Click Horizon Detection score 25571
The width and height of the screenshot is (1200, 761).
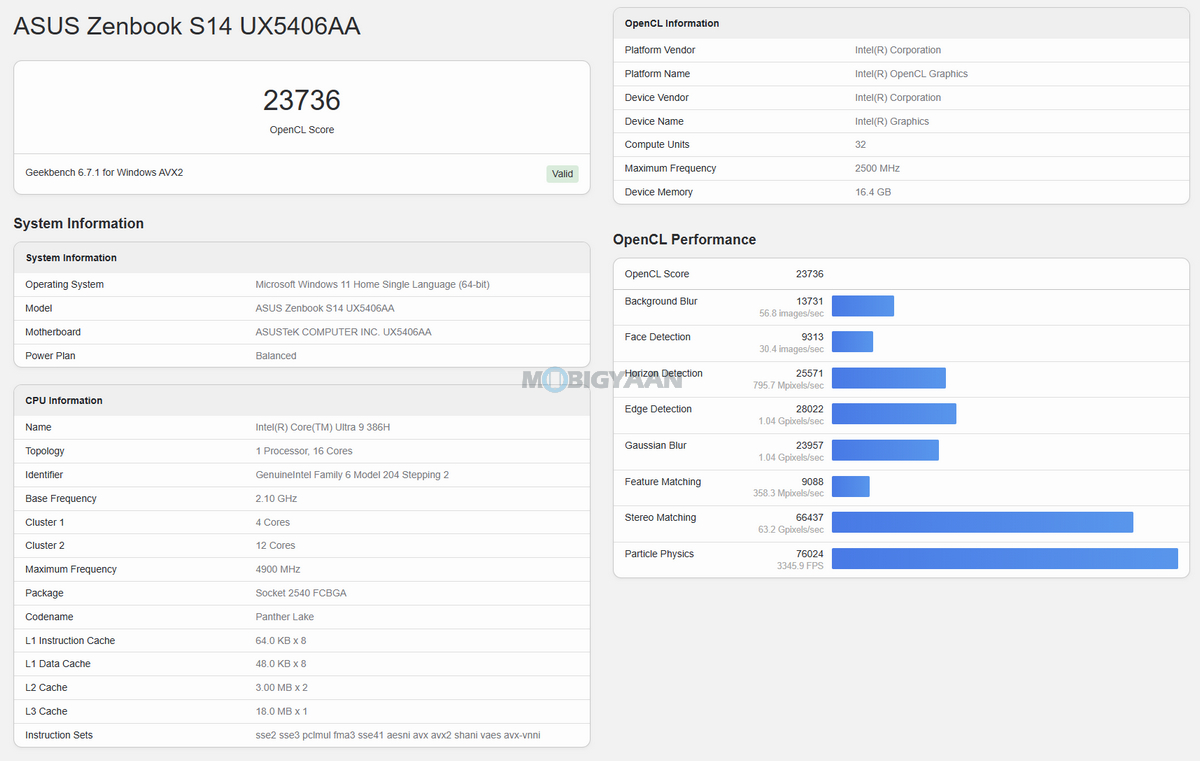click(810, 373)
